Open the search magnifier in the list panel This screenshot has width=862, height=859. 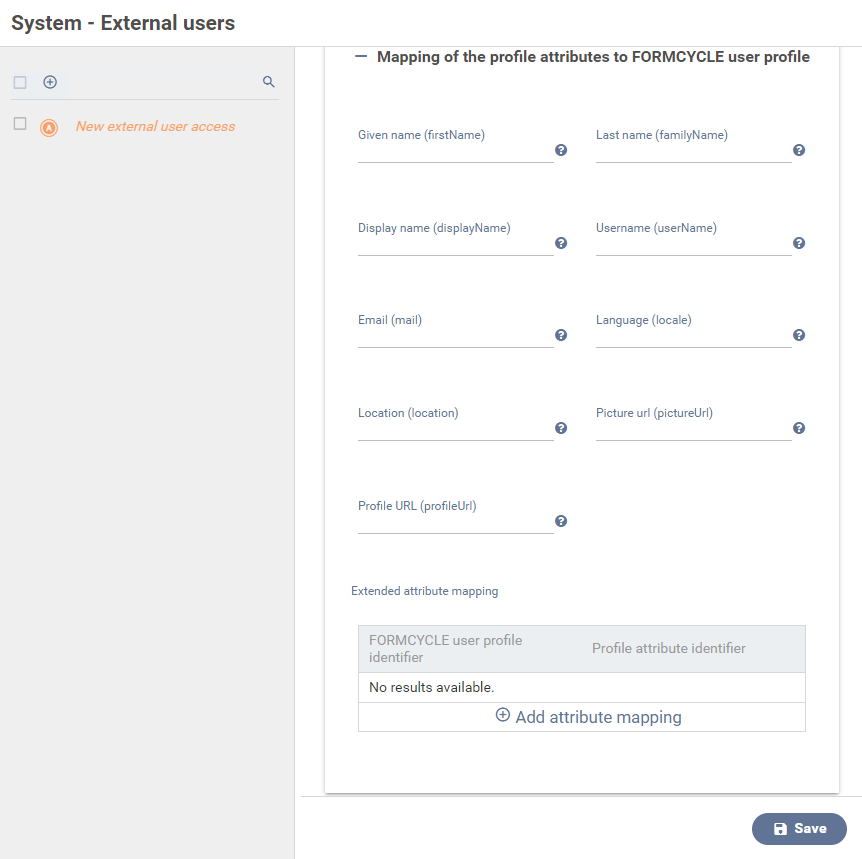(268, 82)
